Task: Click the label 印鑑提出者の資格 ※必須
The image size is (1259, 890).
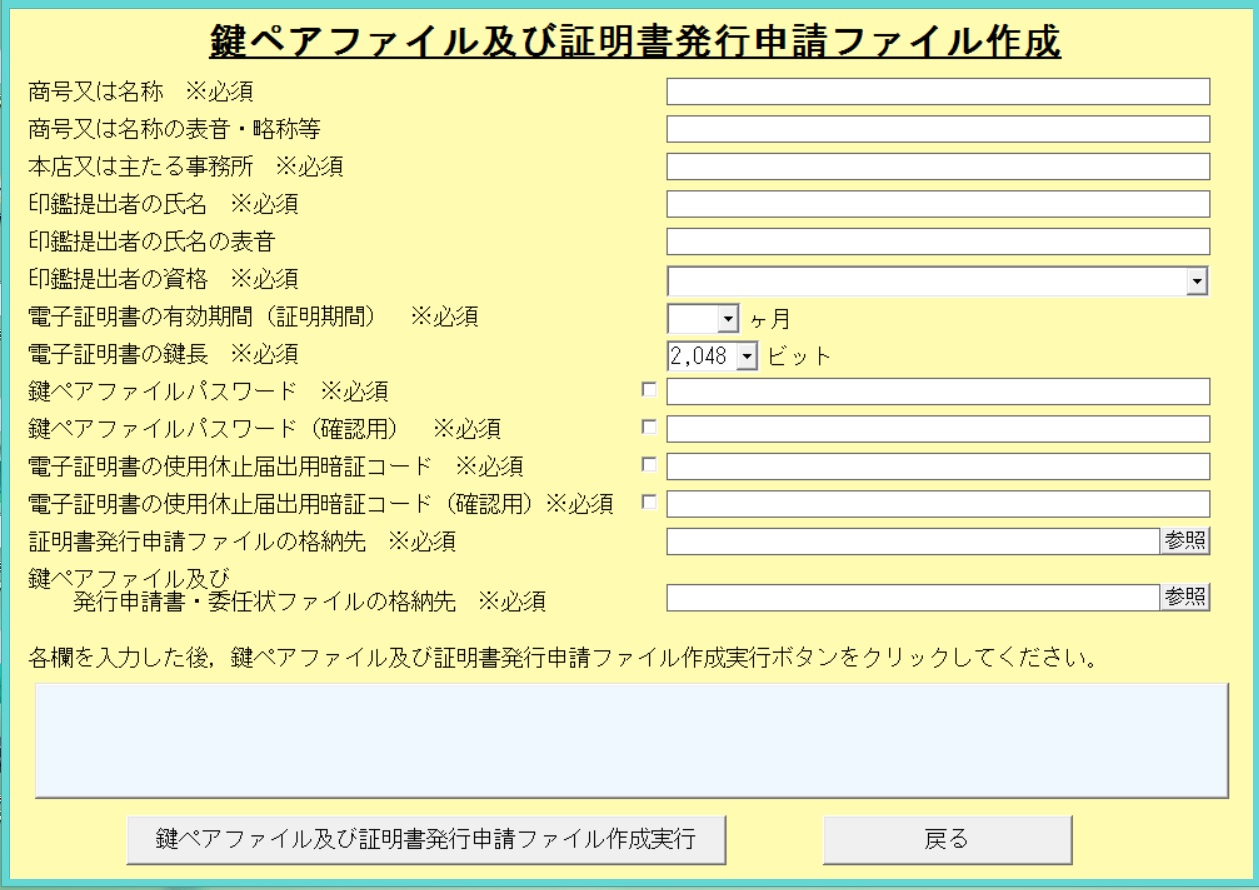Action: pyautogui.click(x=162, y=279)
